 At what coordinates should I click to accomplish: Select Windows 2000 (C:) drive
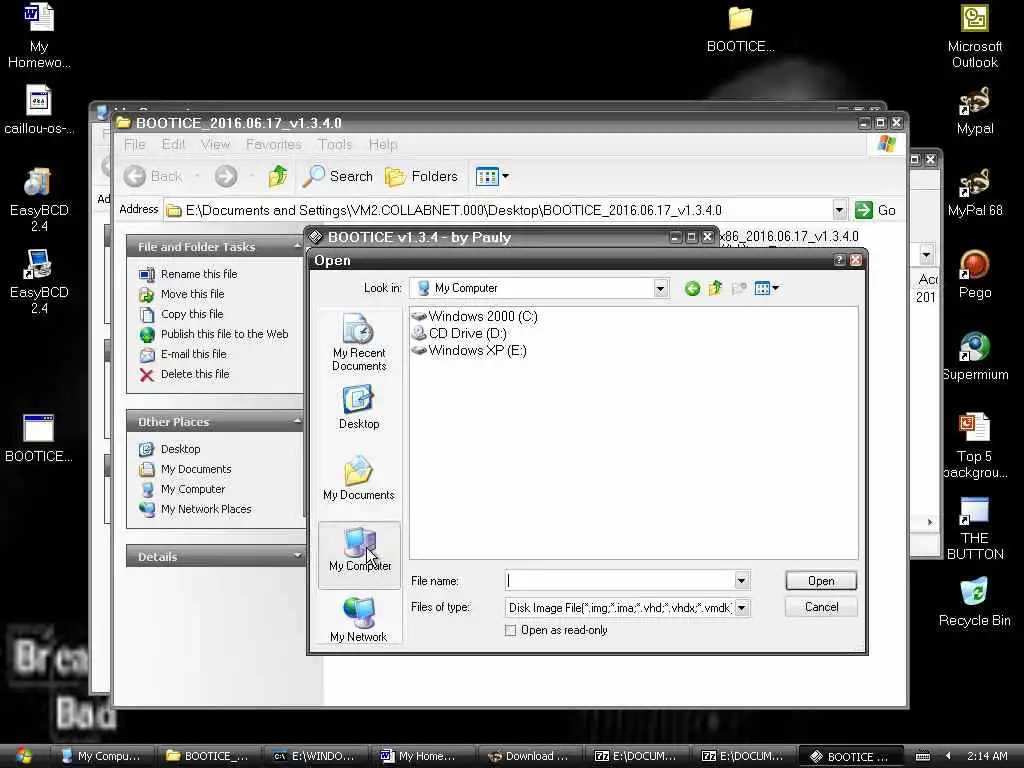pos(475,316)
